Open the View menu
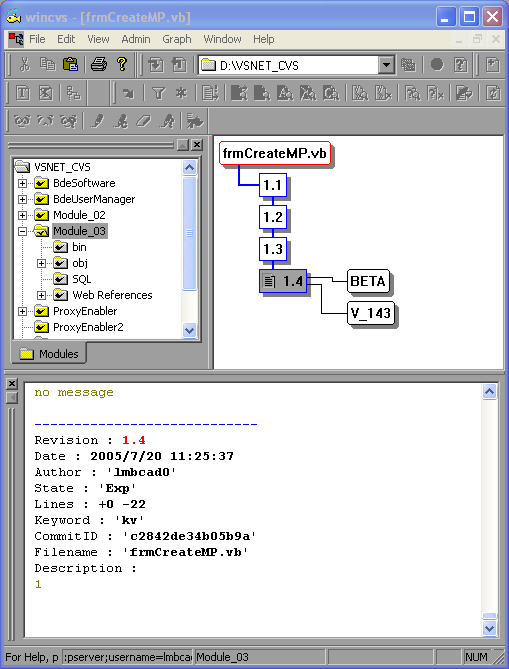 pos(98,39)
